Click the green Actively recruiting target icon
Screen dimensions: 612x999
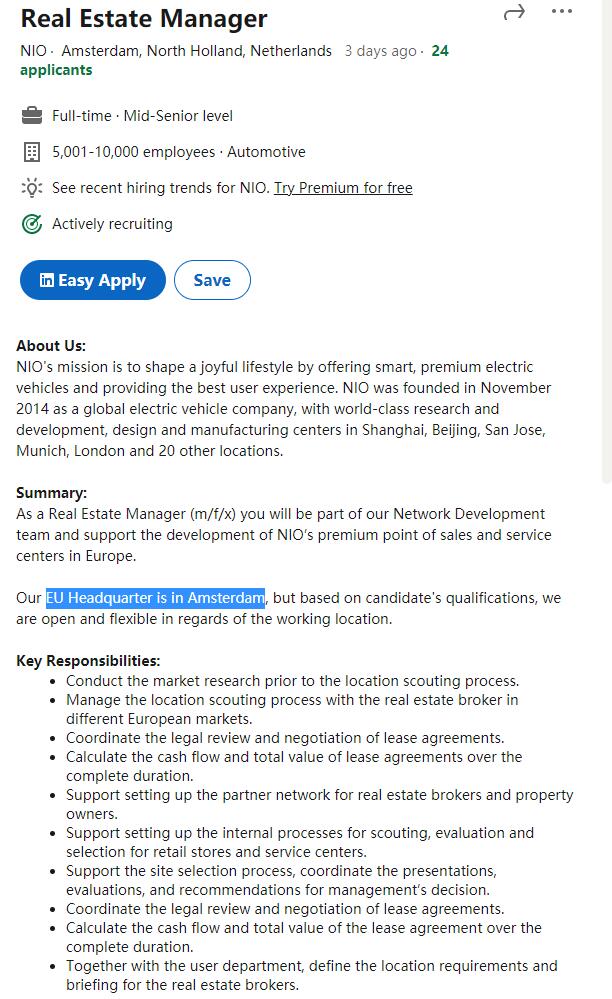pyautogui.click(x=31, y=224)
